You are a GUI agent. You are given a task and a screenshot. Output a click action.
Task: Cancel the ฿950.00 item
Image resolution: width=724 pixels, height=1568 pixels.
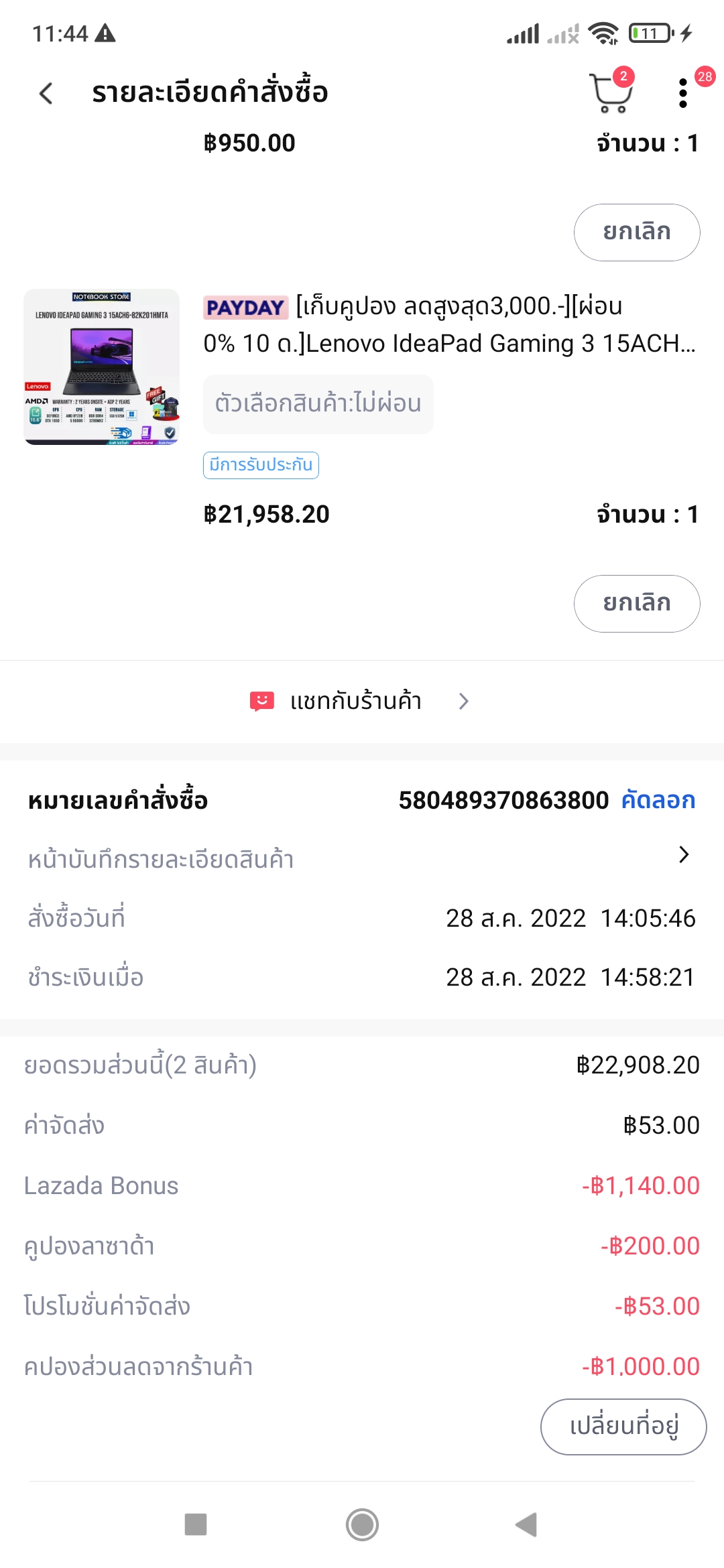(x=636, y=232)
